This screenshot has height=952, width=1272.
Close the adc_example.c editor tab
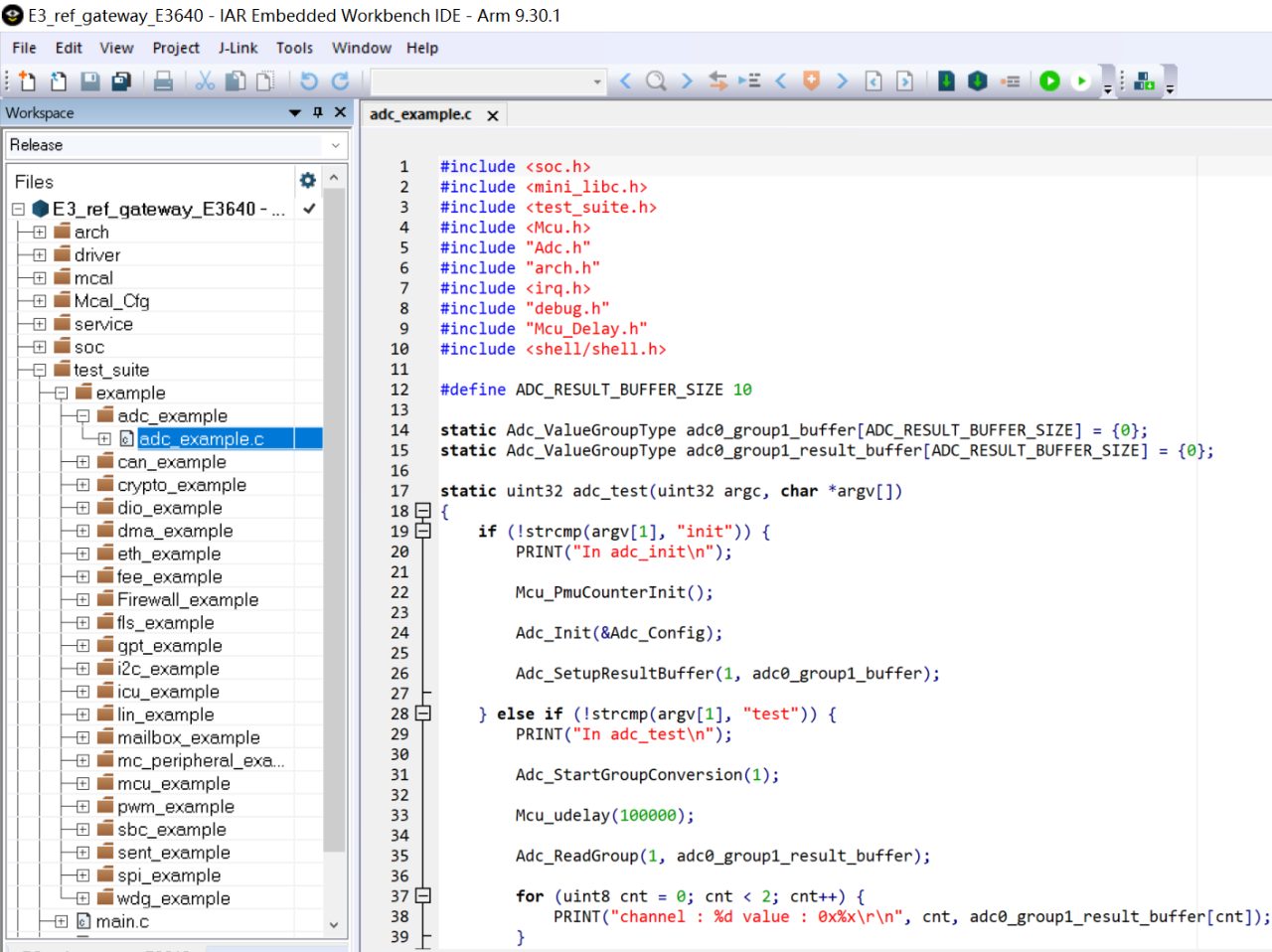point(493,116)
